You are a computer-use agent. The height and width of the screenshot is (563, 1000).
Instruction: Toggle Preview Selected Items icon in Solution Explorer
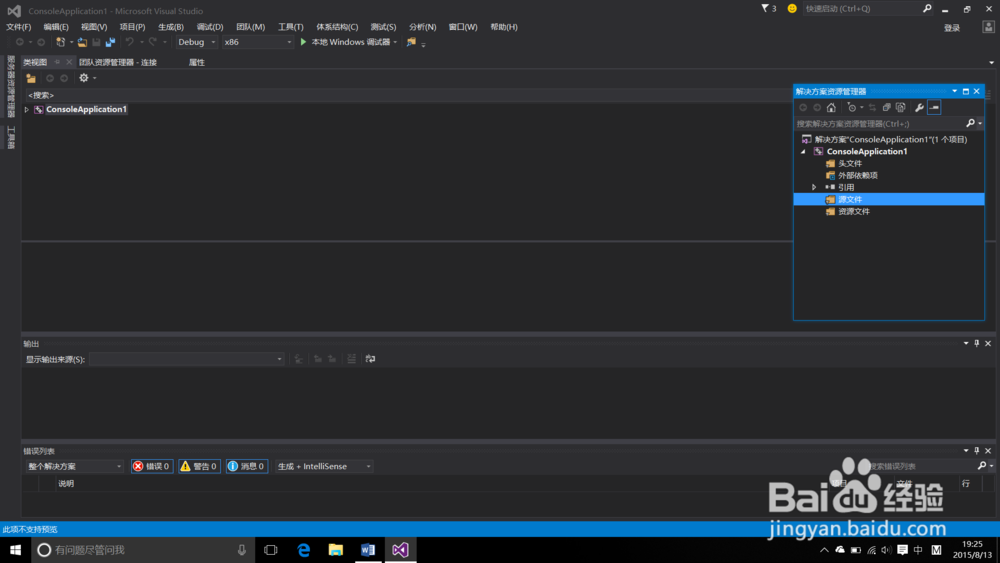pyautogui.click(x=934, y=108)
